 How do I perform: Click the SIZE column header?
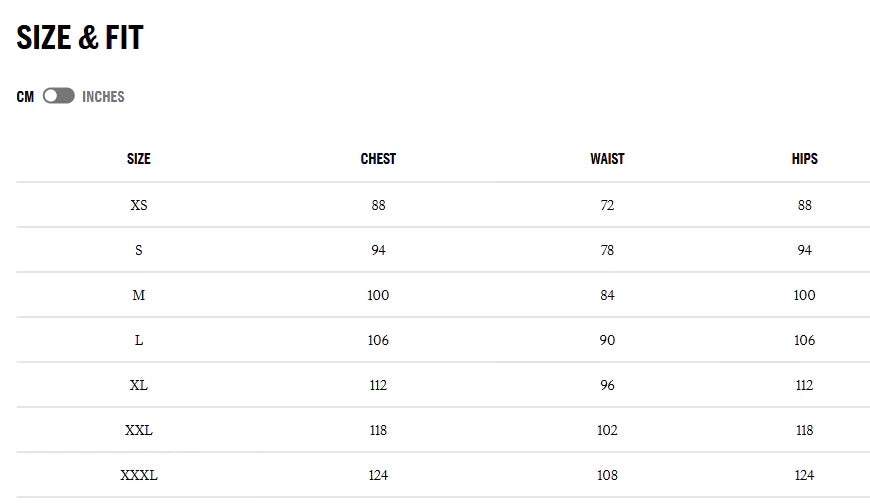(x=139, y=159)
